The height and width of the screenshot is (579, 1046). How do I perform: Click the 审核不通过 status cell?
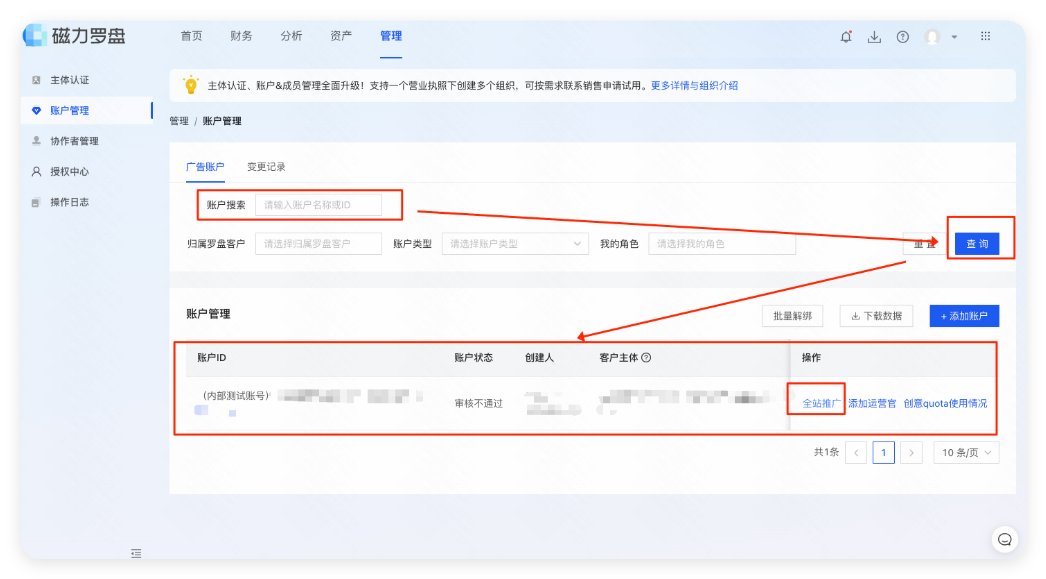(x=478, y=404)
